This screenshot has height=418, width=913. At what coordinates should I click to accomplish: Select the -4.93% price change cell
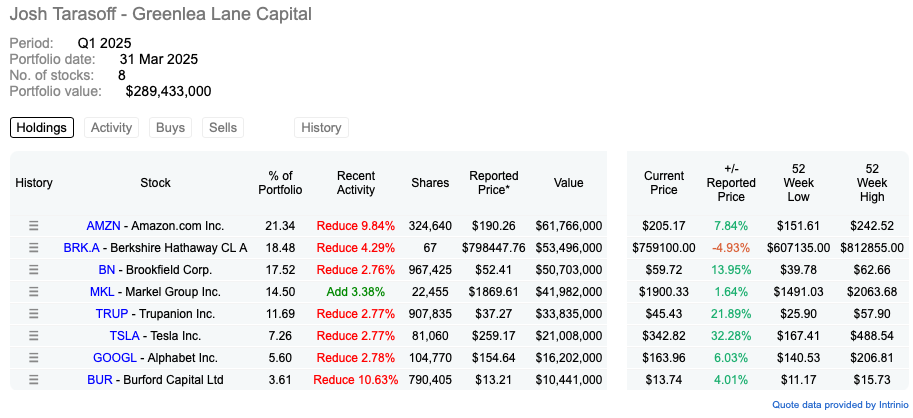coord(731,248)
